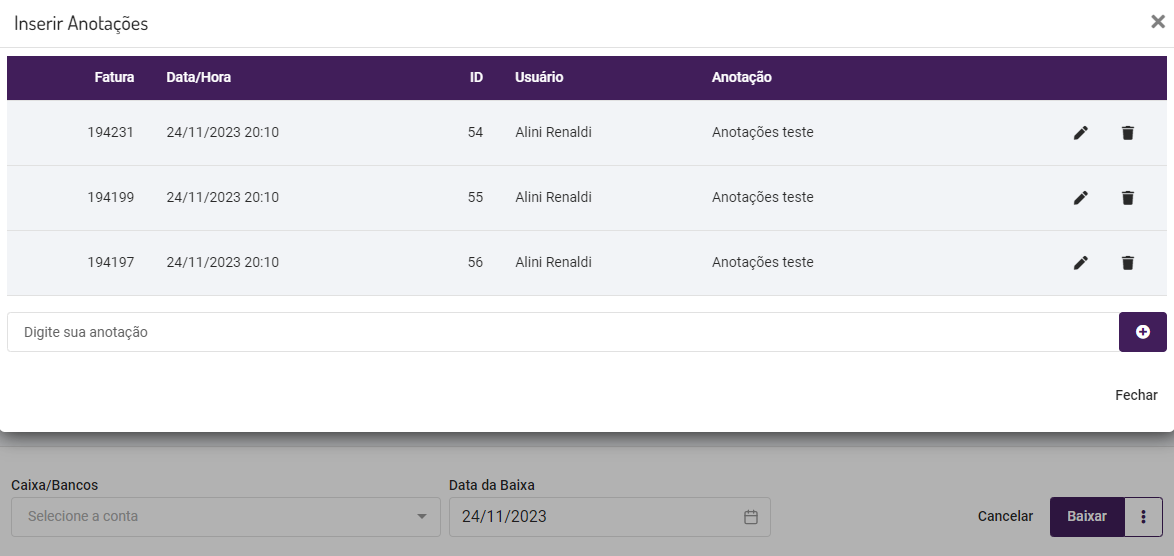
Task: Add annotation with the plus button
Action: tap(1142, 332)
